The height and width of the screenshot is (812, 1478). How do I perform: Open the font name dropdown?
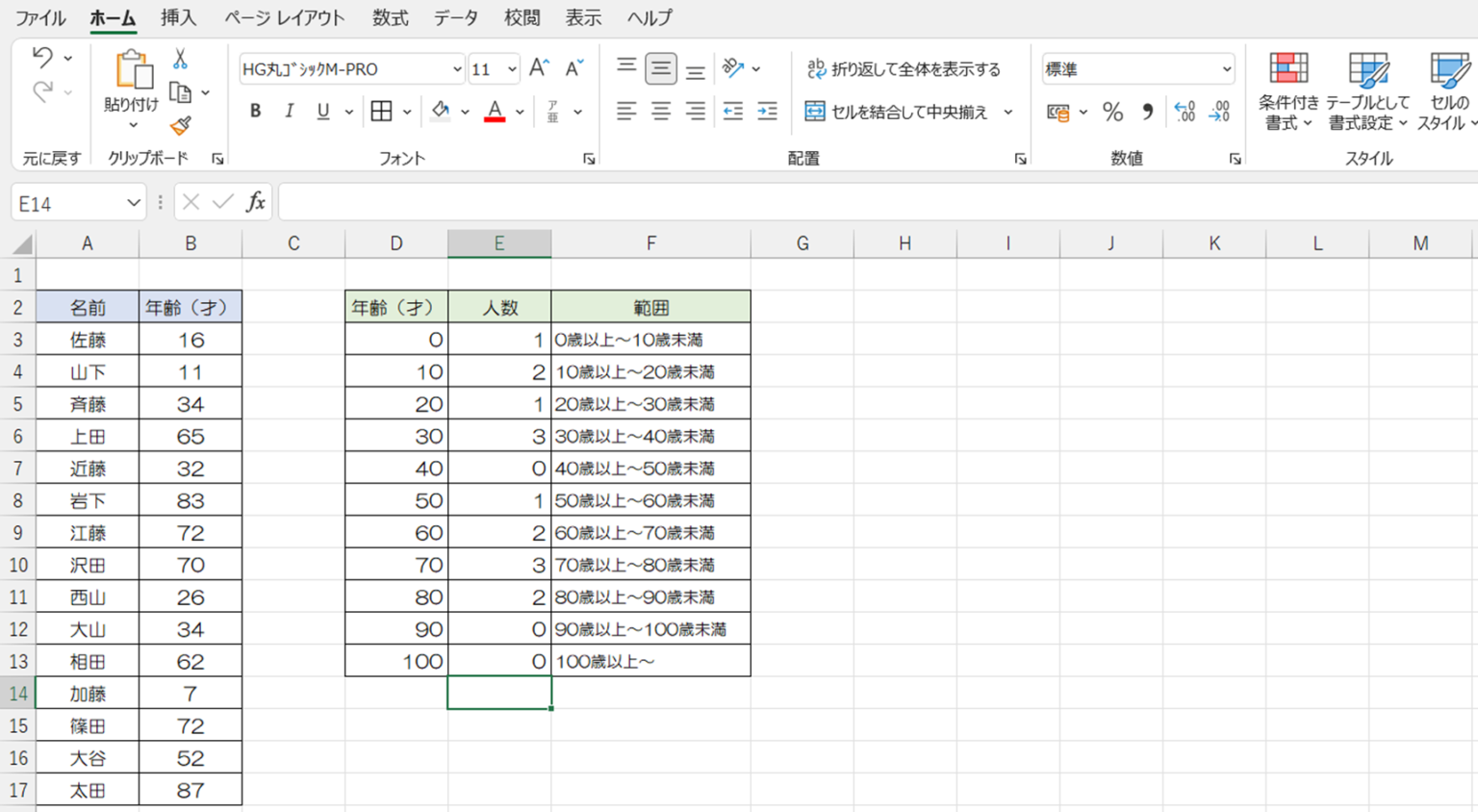456,69
